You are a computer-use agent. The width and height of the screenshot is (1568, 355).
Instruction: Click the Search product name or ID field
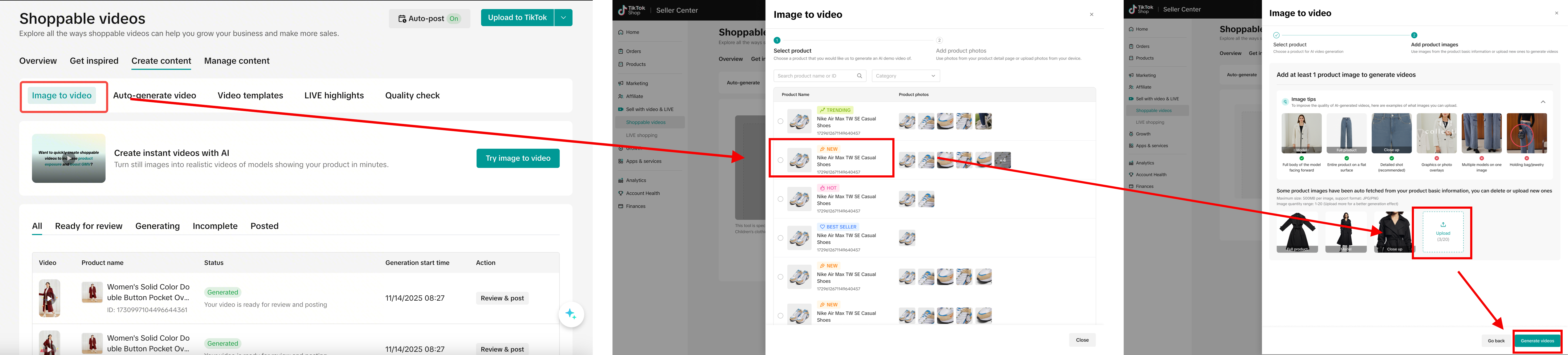coord(820,76)
